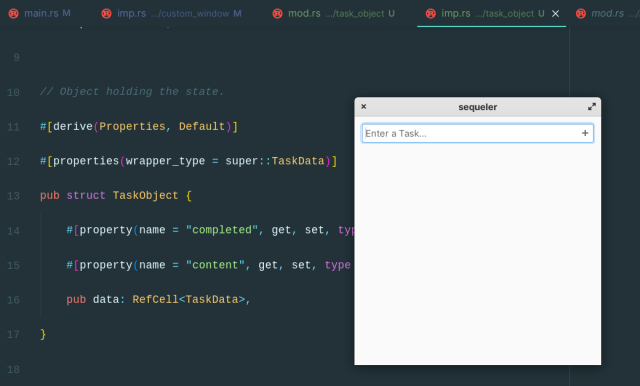640x386 pixels.
Task: Click the plus icon to add task
Action: [x=585, y=133]
